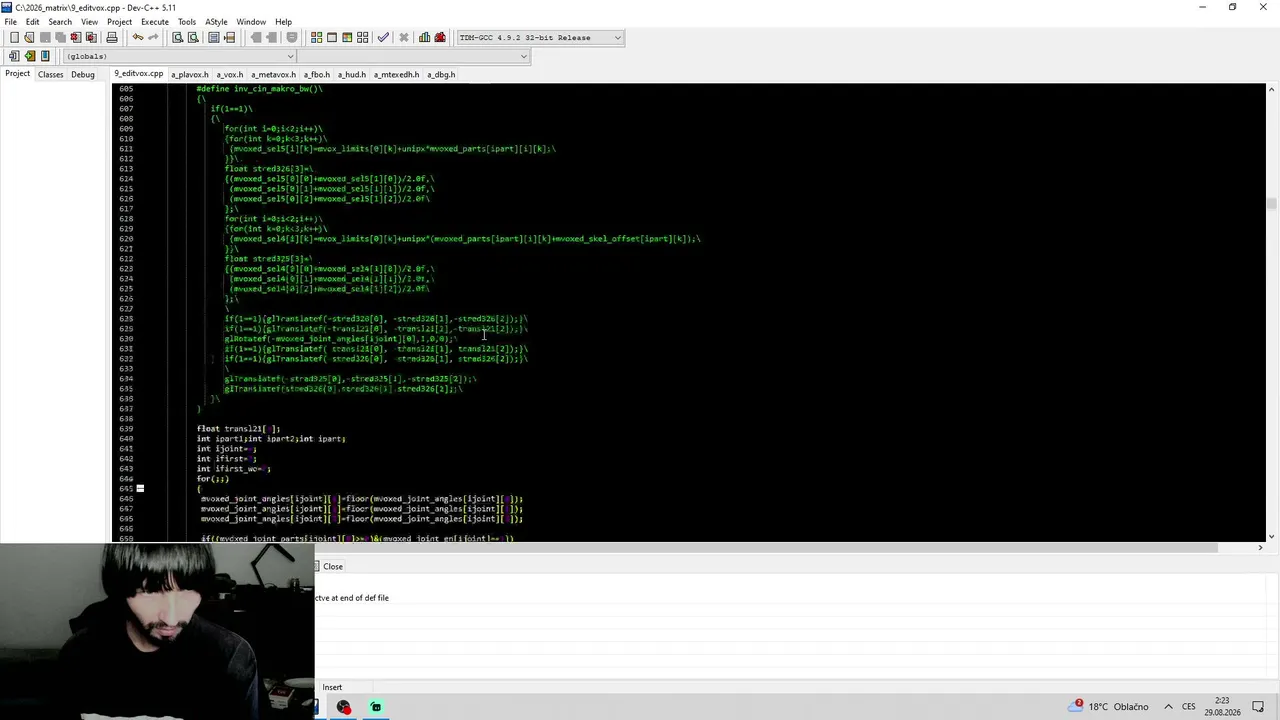Viewport: 1280px width, 720px height.
Task: Click the 'float transl21' declaration line
Action: [x=238, y=429]
